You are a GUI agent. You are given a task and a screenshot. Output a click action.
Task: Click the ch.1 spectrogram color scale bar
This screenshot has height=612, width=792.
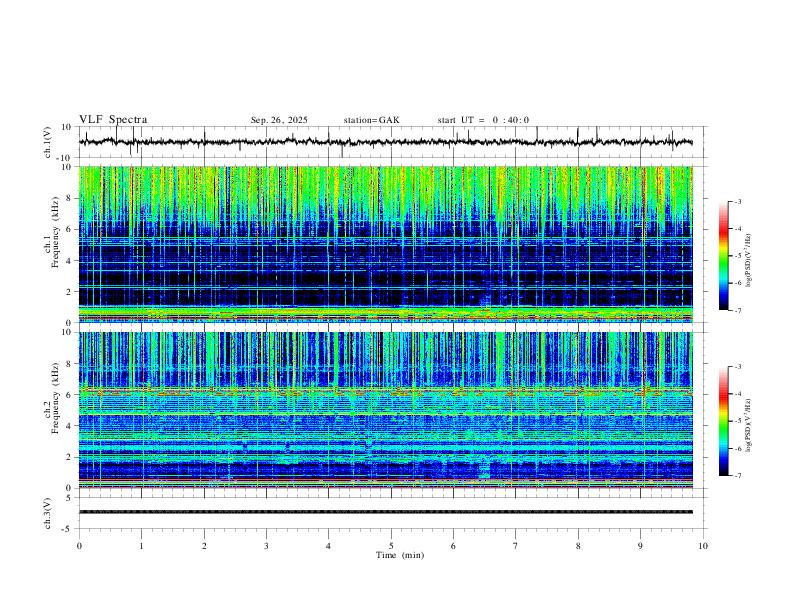(724, 256)
